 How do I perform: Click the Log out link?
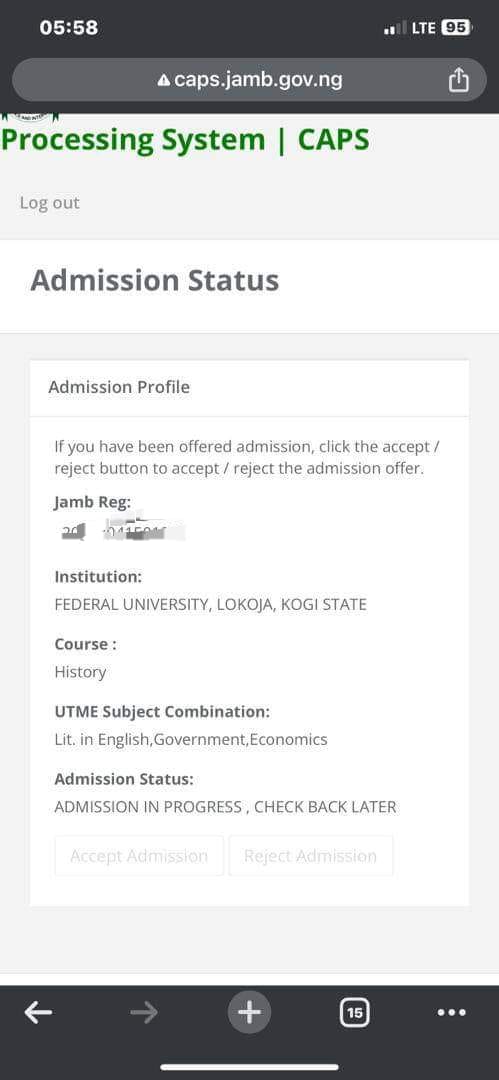(x=50, y=202)
